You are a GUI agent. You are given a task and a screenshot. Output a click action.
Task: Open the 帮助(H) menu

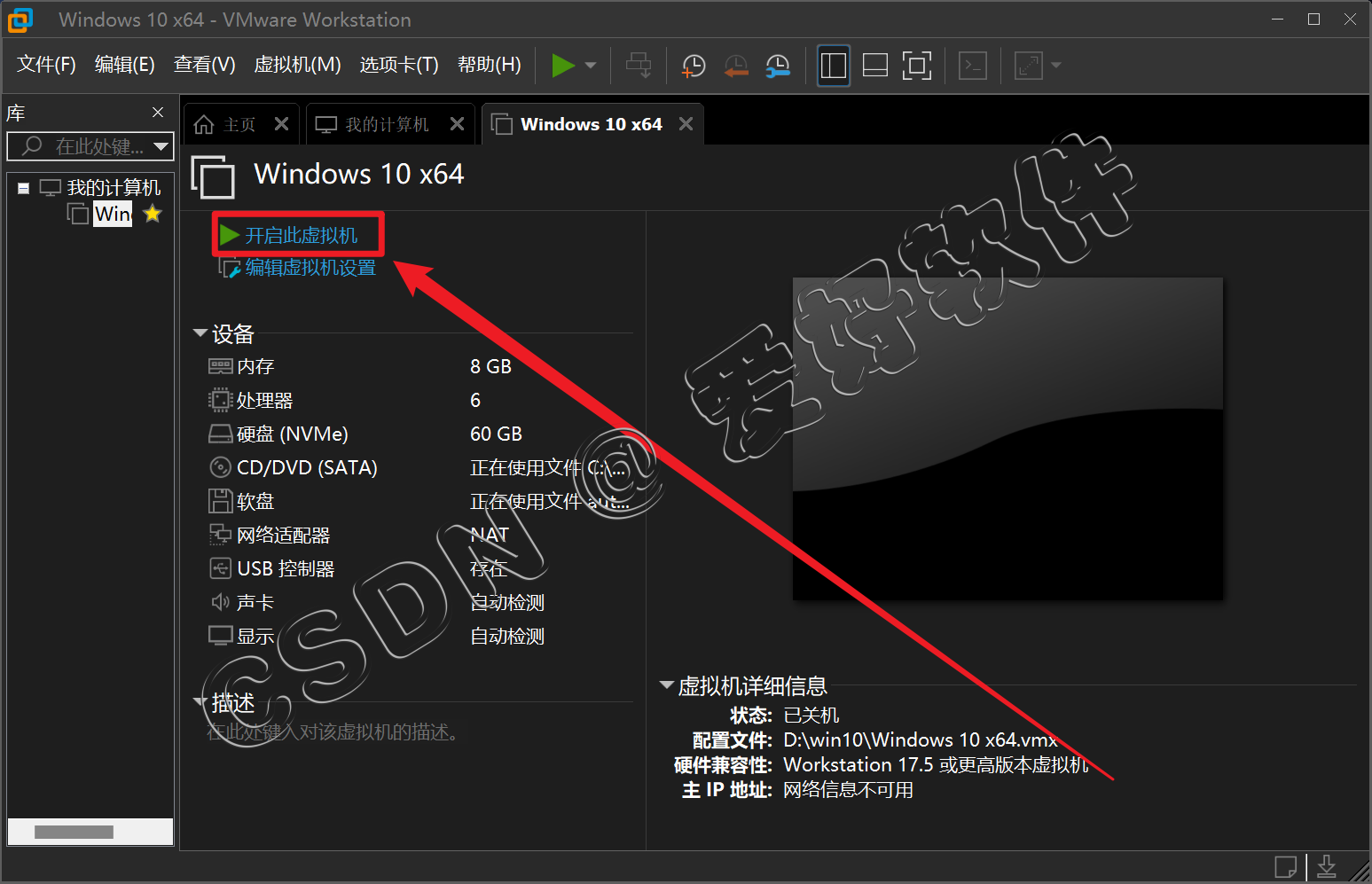[490, 65]
